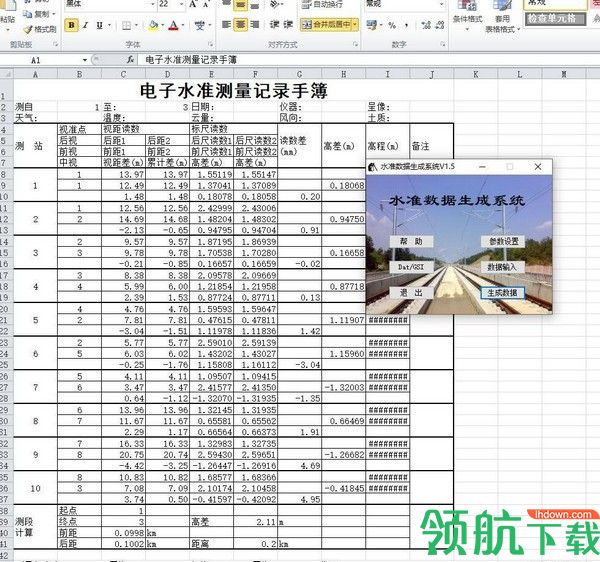The width and height of the screenshot is (600, 562).
Task: Close the 水准数据生成系统V1.5 window
Action: pyautogui.click(x=538, y=166)
